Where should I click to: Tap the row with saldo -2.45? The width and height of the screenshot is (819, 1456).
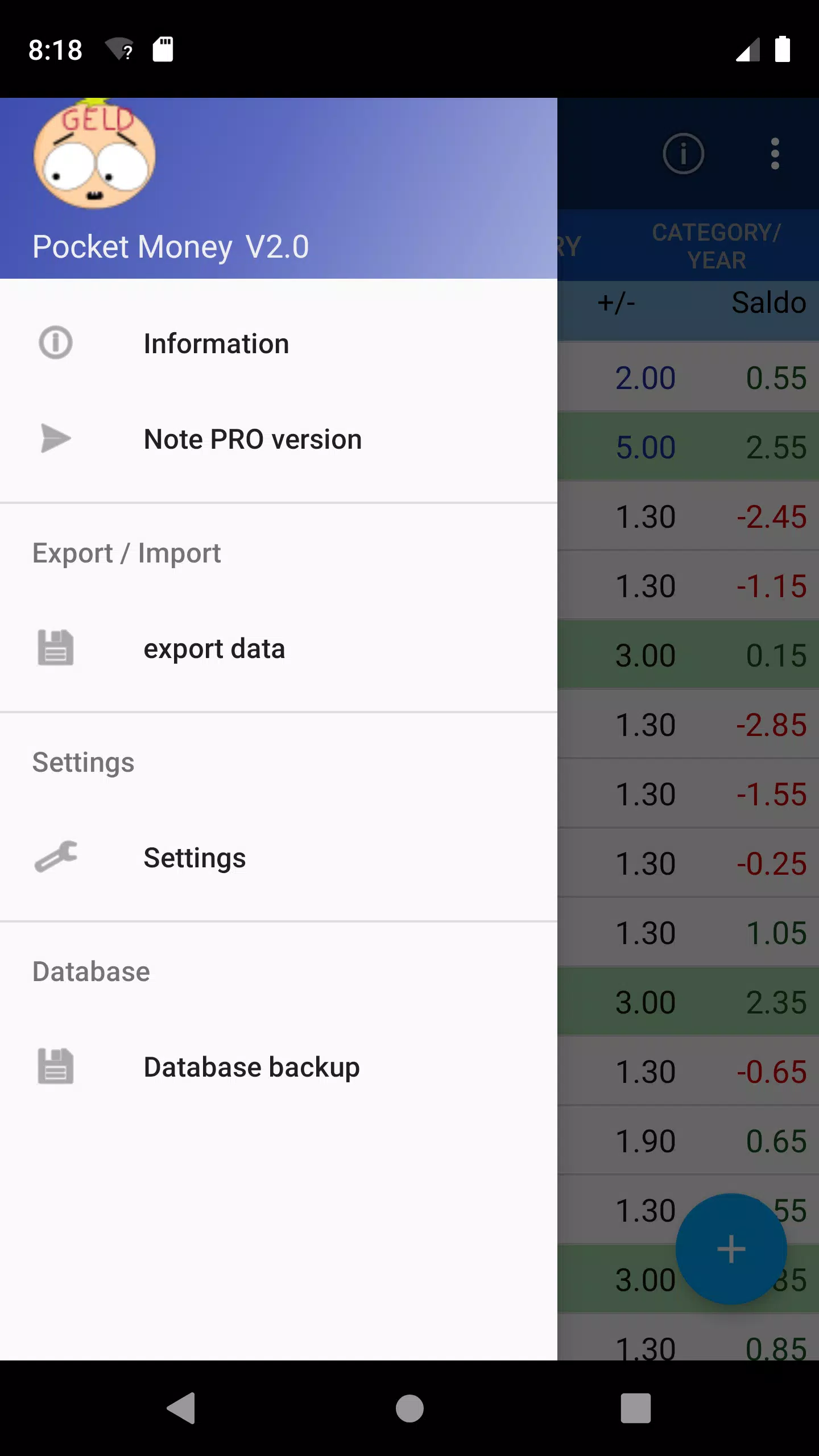pos(688,516)
